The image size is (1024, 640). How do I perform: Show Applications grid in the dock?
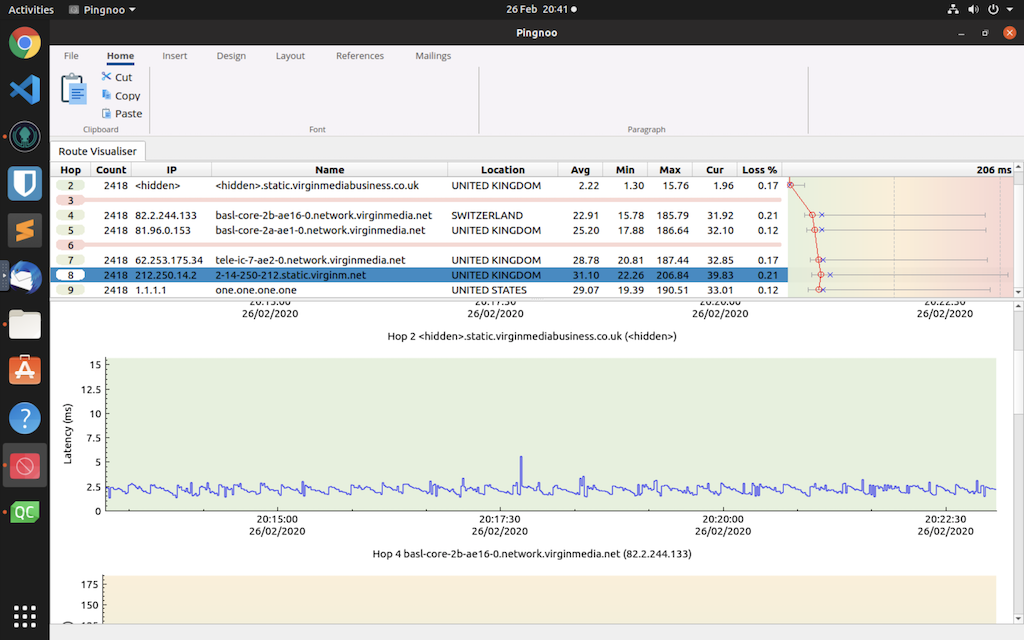pyautogui.click(x=25, y=616)
